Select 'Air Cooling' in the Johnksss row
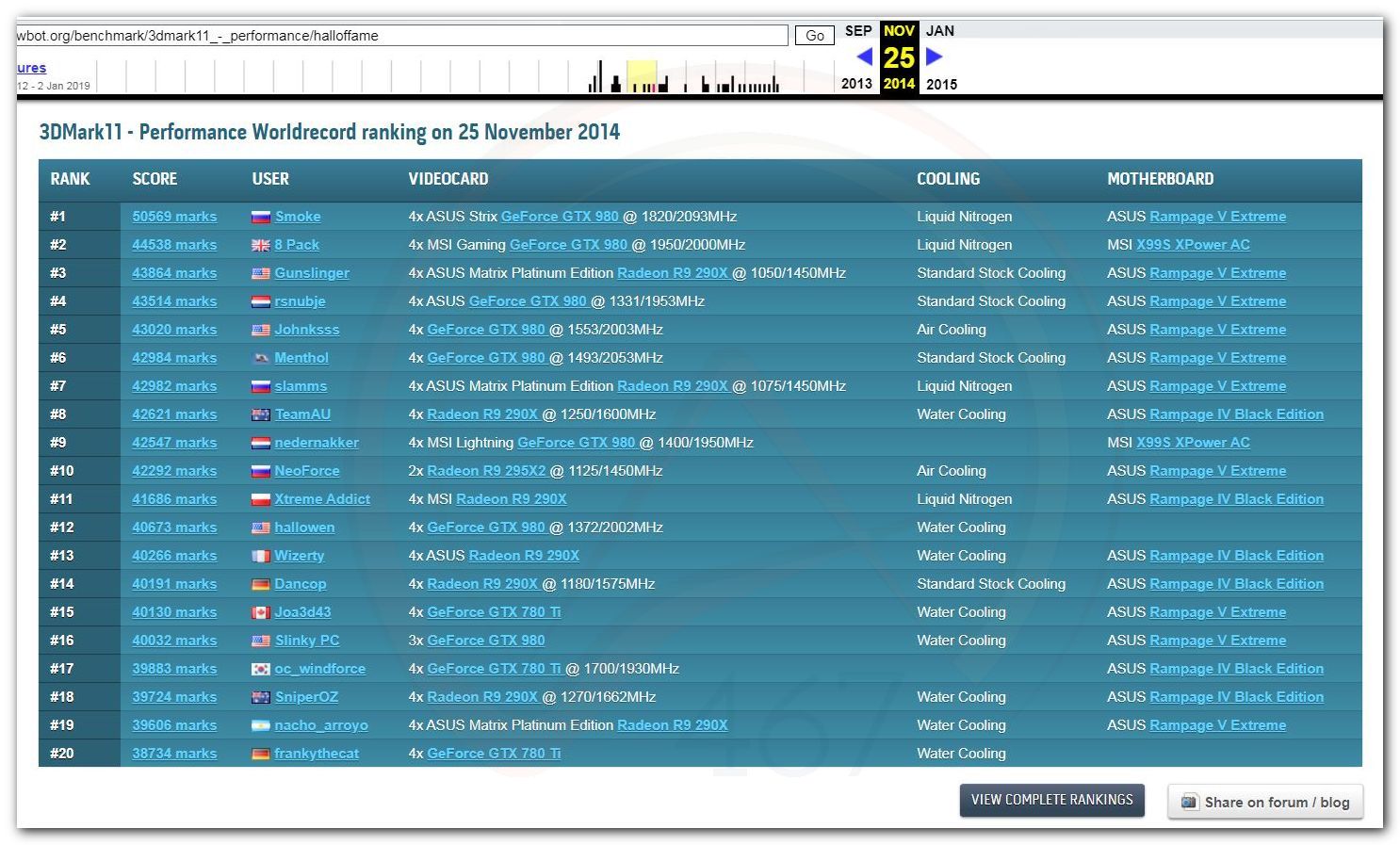Screen dimensions: 1400x845 click(x=952, y=330)
